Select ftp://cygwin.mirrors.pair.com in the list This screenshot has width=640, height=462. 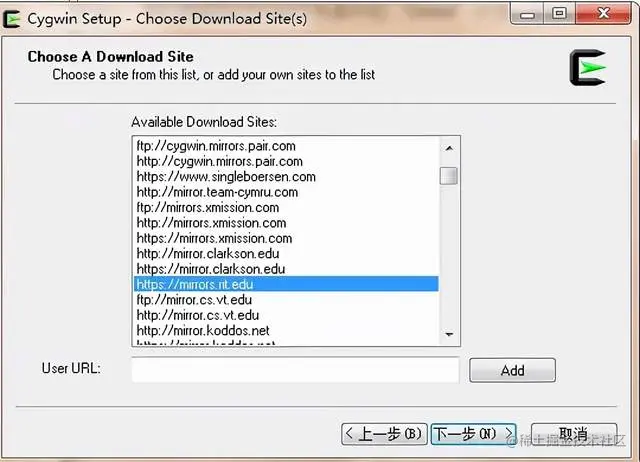coord(286,146)
